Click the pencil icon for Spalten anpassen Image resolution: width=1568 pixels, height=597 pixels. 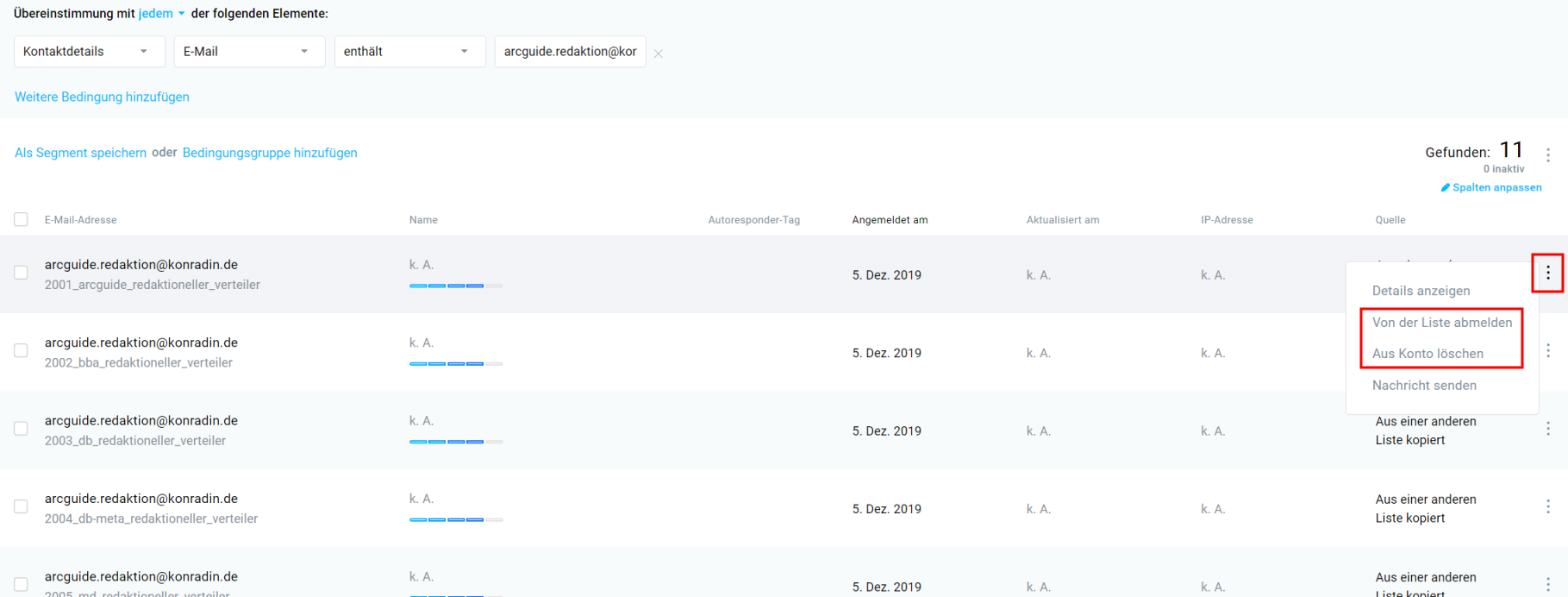(x=1446, y=187)
